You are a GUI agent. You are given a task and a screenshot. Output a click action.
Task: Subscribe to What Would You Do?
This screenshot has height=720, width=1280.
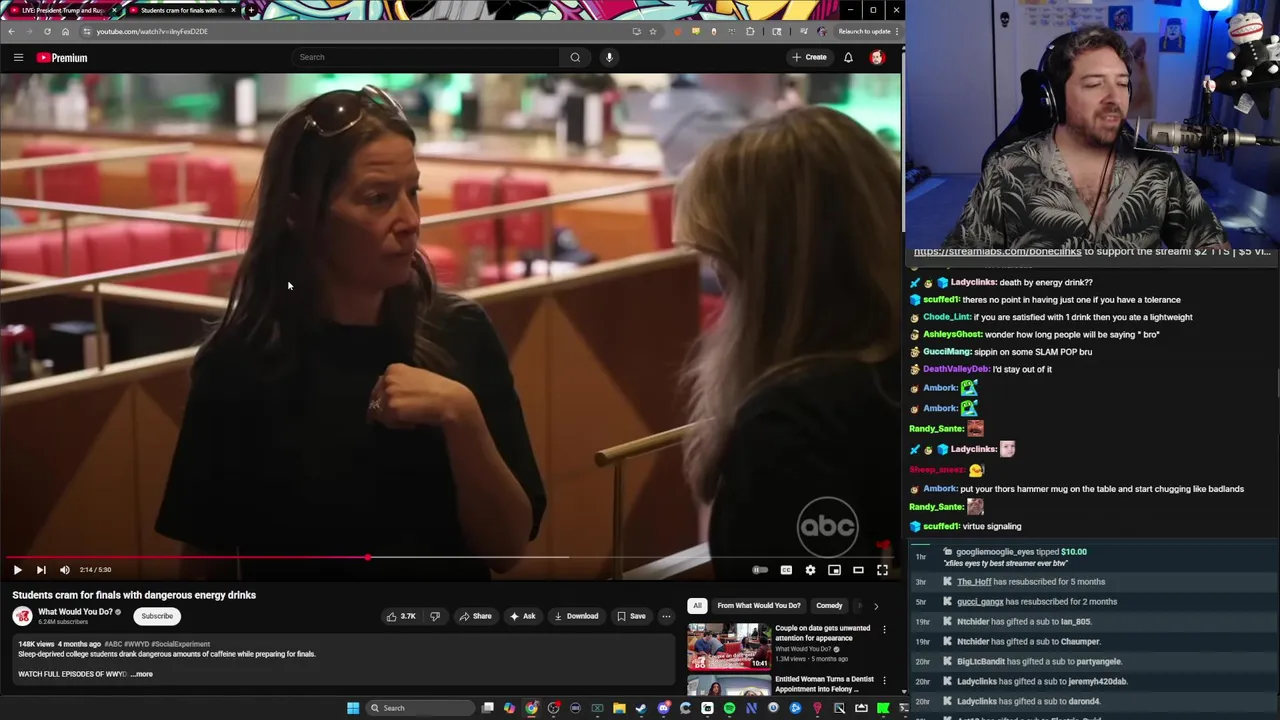(157, 616)
